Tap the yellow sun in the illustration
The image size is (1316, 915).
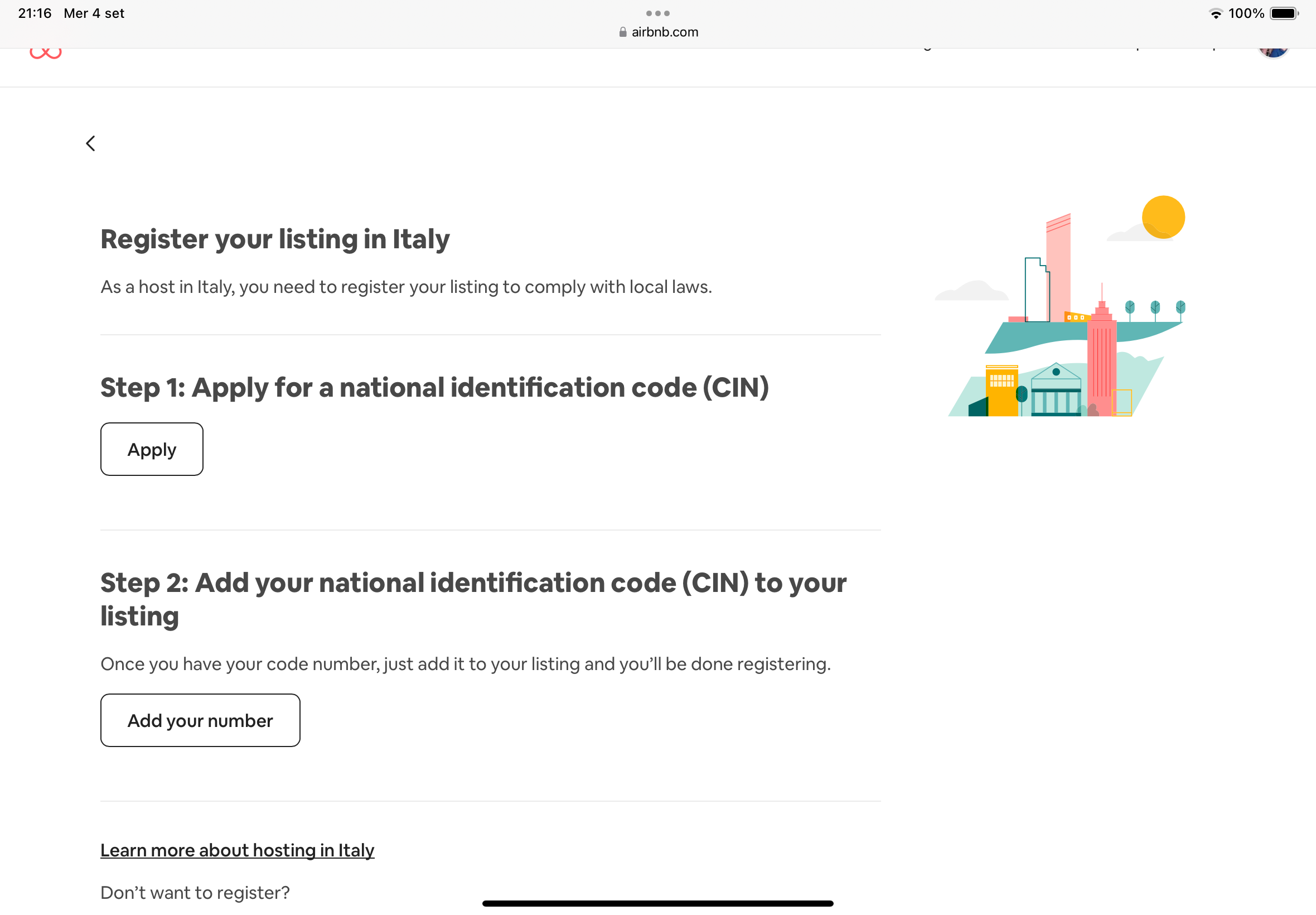pyautogui.click(x=1164, y=216)
